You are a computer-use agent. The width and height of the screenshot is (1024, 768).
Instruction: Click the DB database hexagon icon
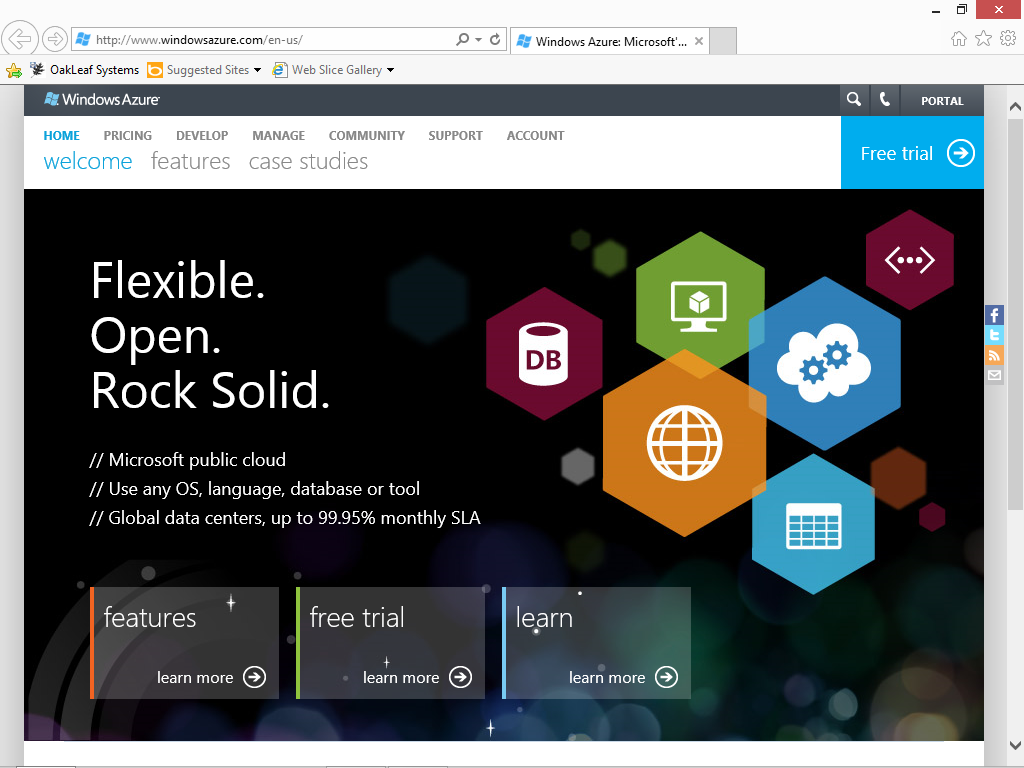coord(543,354)
